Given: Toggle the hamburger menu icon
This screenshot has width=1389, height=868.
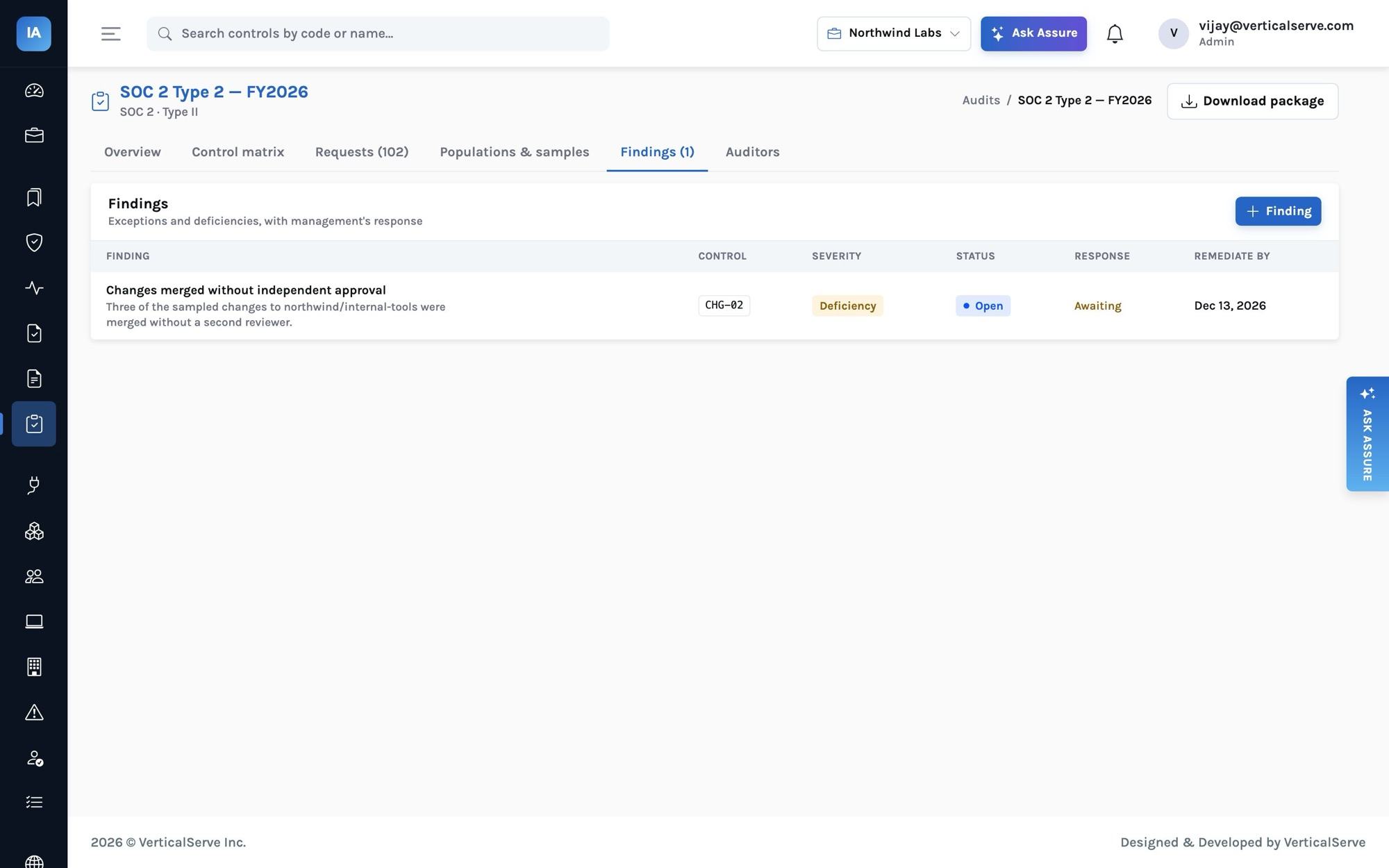Looking at the screenshot, I should tap(111, 33).
